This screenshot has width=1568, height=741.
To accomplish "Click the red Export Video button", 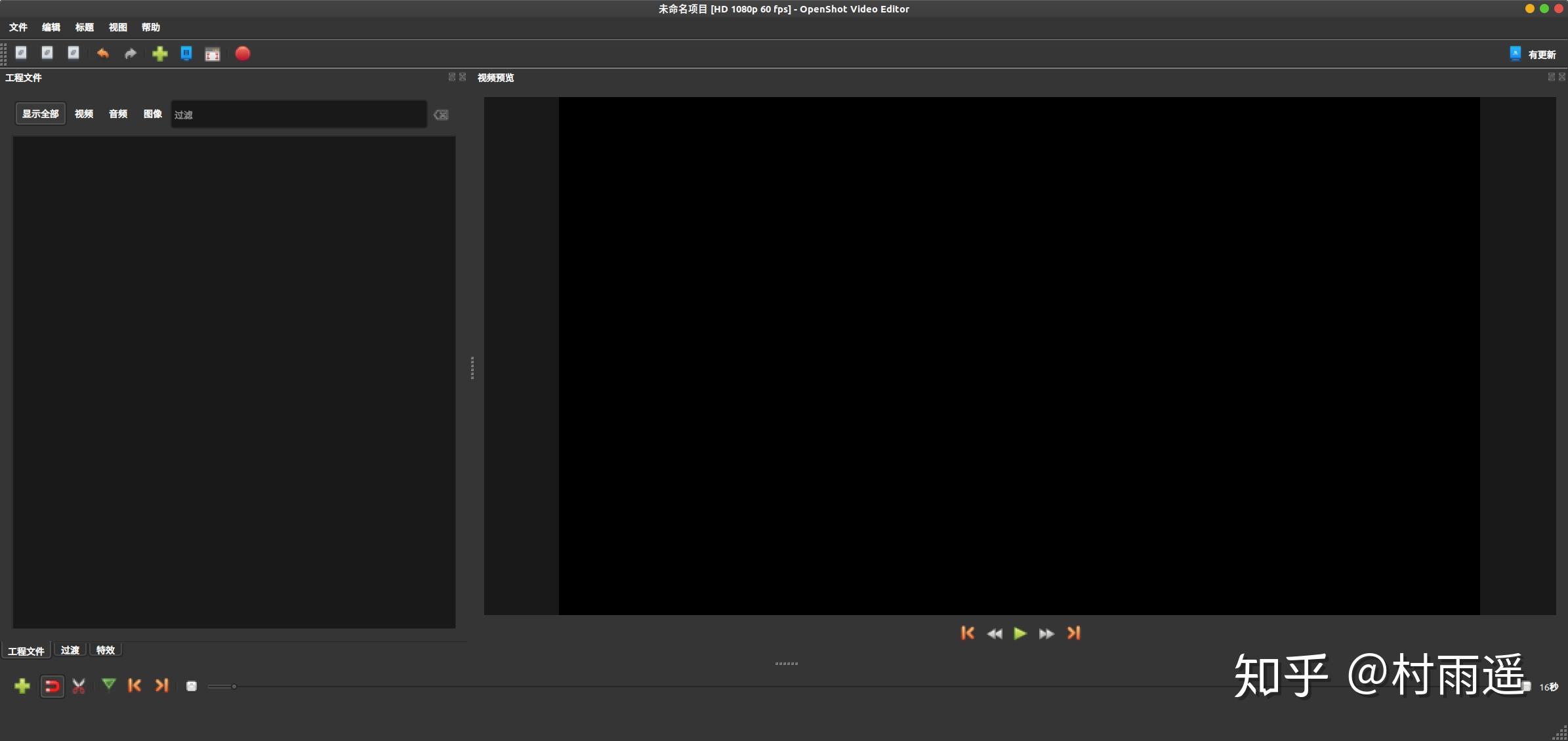I will (243, 54).
